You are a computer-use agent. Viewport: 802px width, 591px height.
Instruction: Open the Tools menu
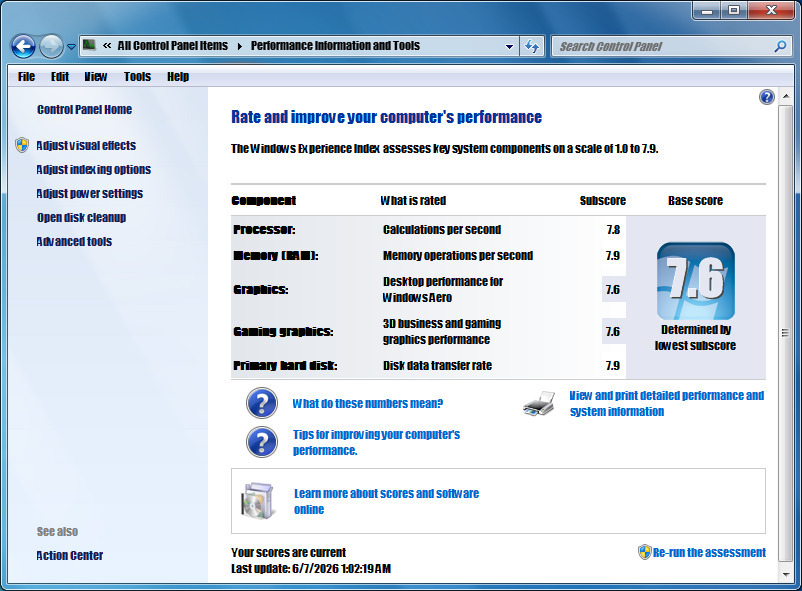coord(137,77)
